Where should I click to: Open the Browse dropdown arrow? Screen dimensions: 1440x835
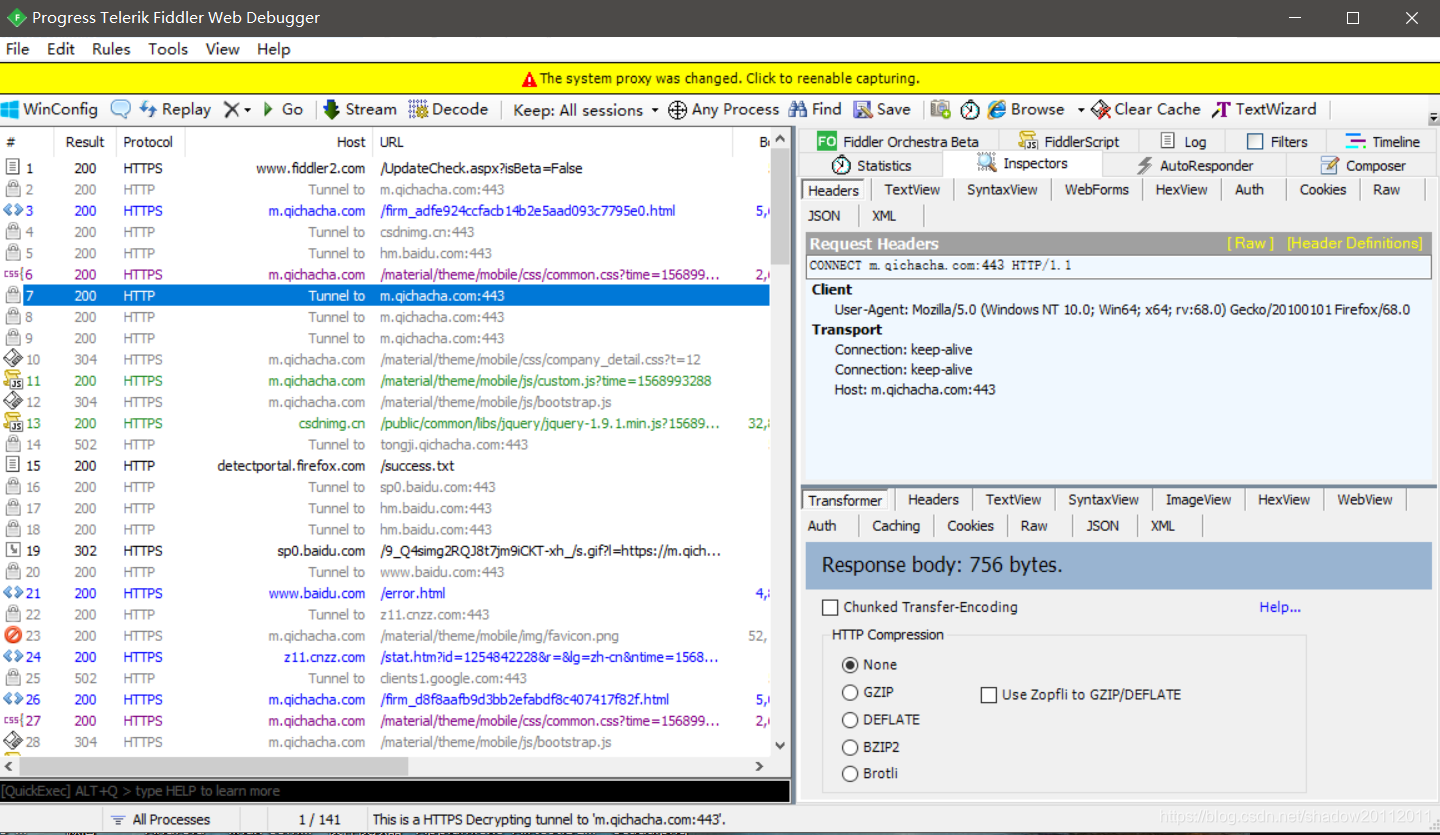[x=1080, y=109]
